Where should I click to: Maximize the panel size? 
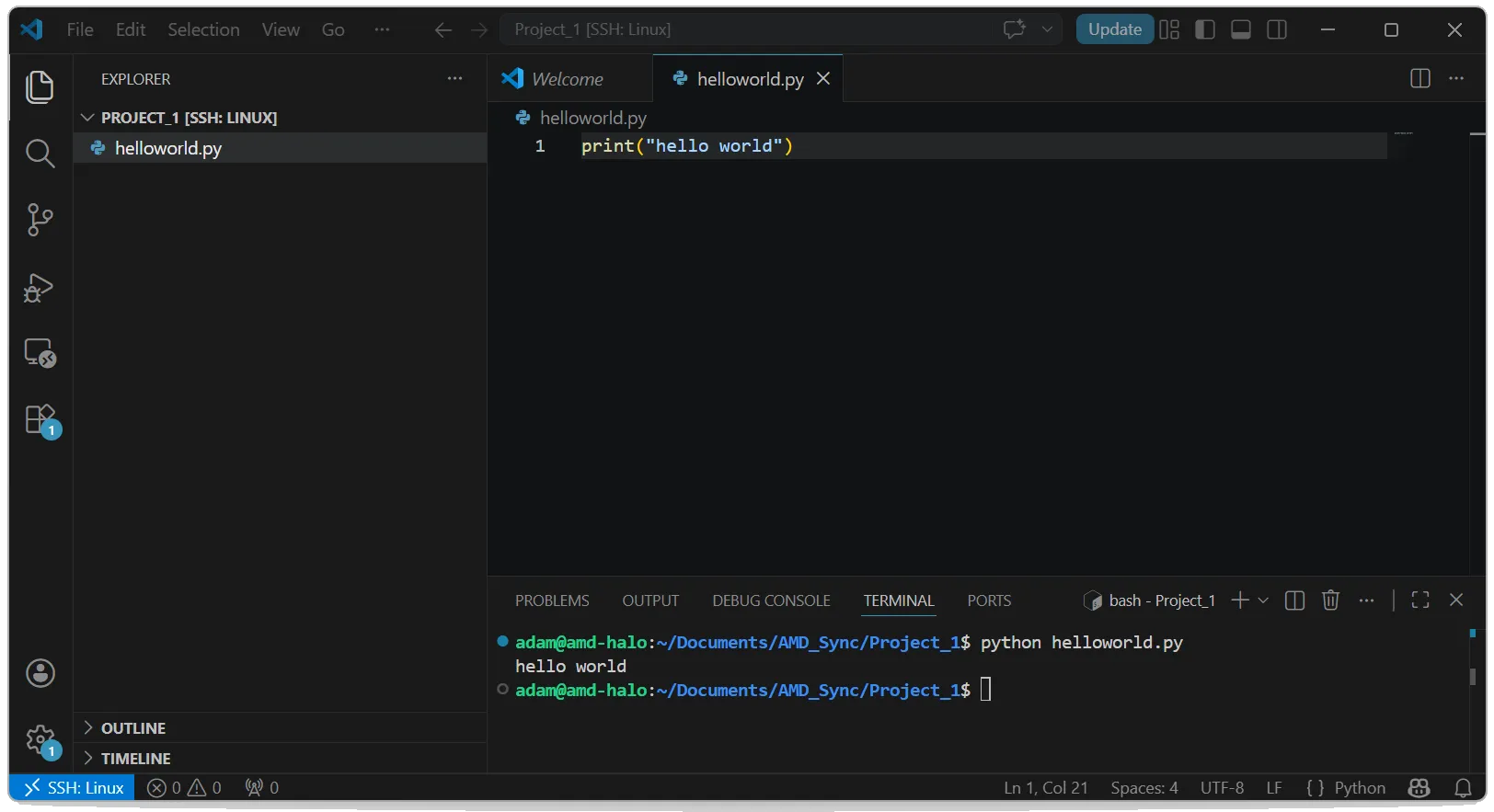point(1420,600)
